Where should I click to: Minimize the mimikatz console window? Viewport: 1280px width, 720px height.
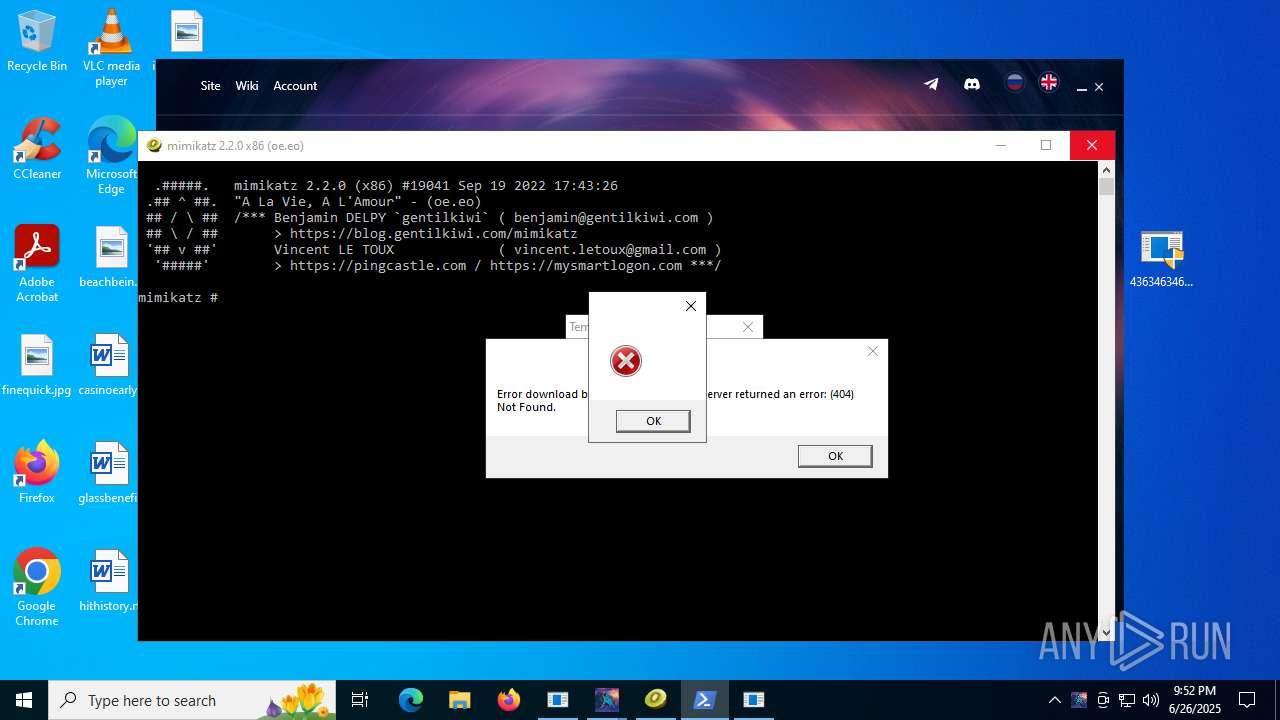click(1000, 145)
